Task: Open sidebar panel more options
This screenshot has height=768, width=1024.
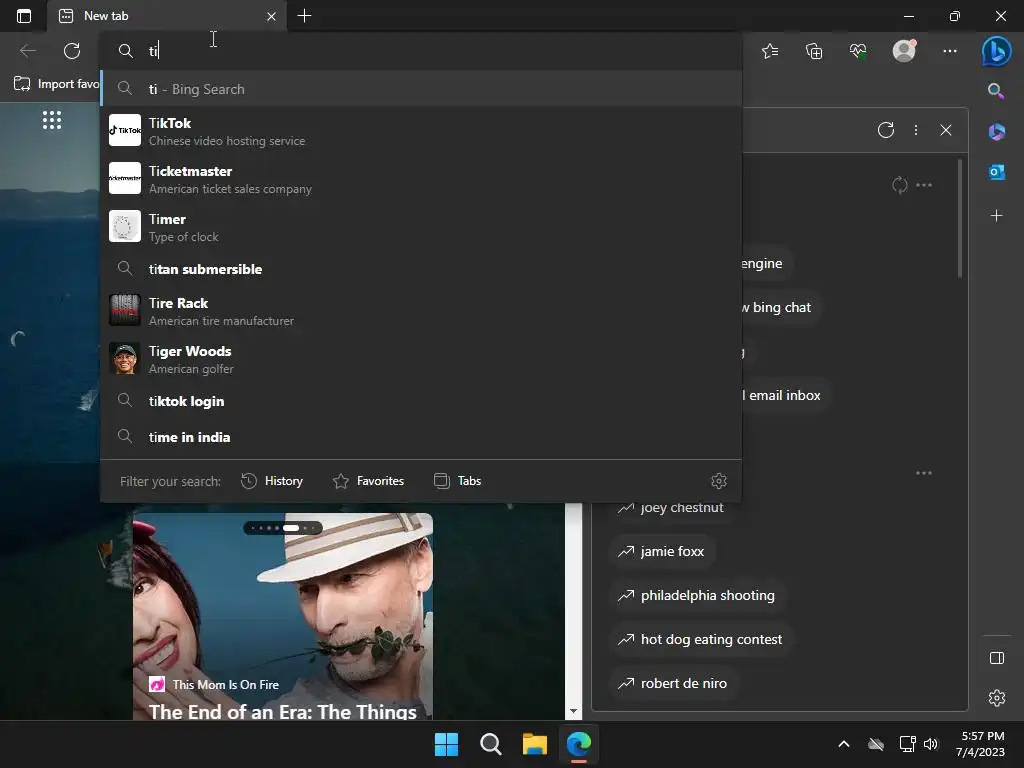Action: (916, 130)
